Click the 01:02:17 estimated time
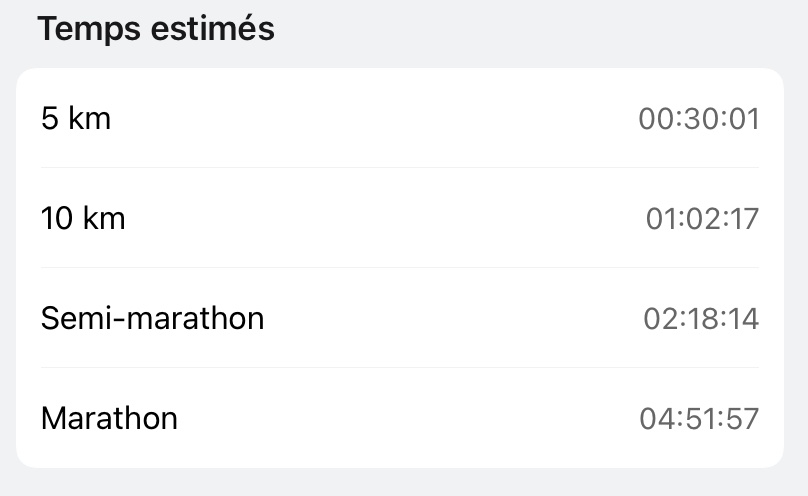808x496 pixels. pyautogui.click(x=702, y=218)
